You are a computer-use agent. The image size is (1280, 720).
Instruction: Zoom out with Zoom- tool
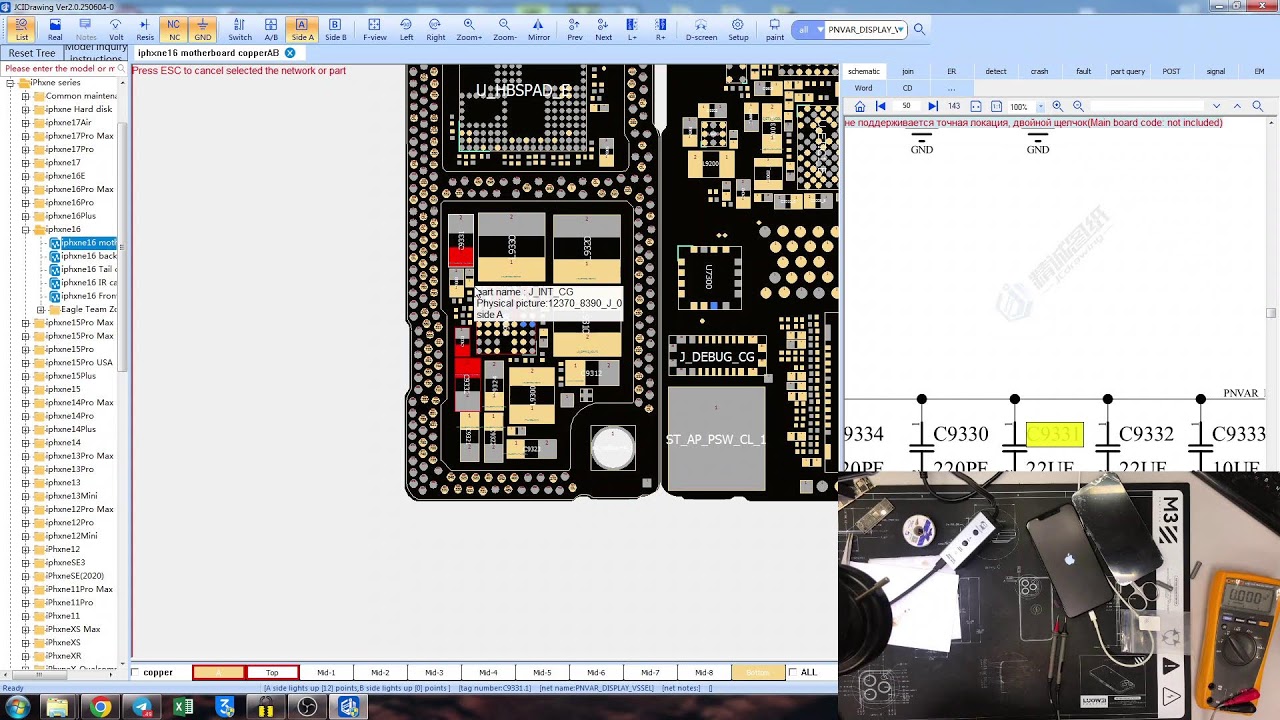click(x=504, y=29)
